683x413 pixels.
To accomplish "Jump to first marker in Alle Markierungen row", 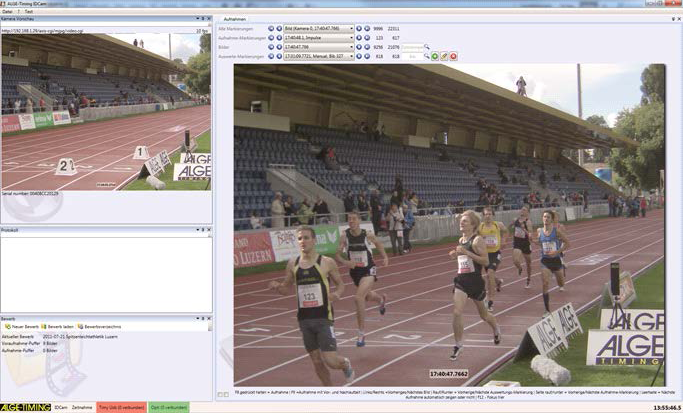I will (271, 29).
